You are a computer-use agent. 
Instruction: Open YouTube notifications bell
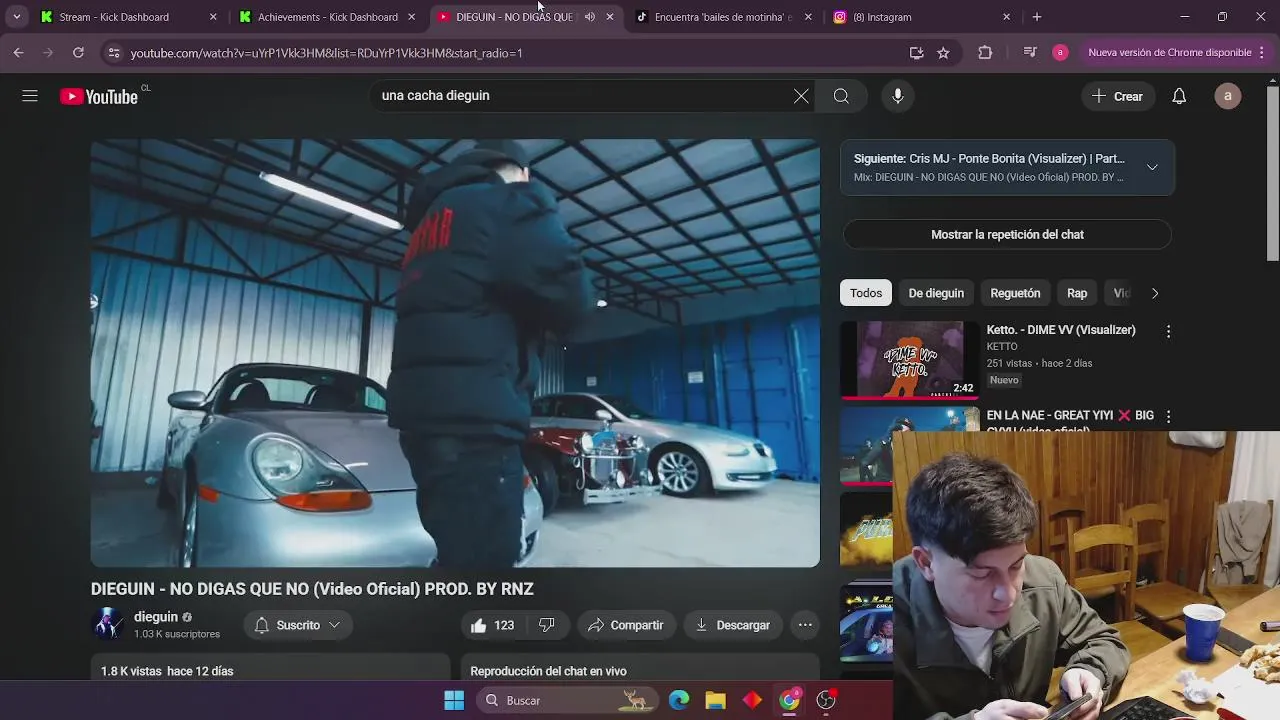click(1179, 96)
